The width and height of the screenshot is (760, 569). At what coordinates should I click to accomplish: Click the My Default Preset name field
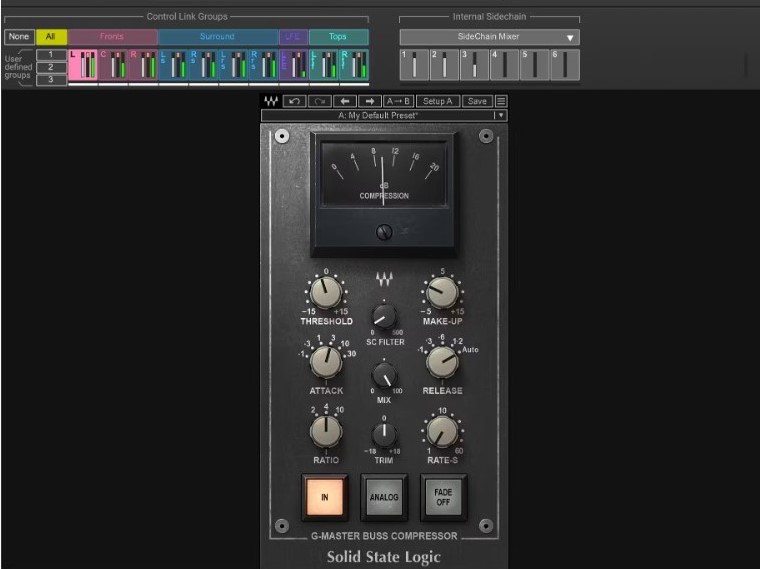click(x=378, y=115)
